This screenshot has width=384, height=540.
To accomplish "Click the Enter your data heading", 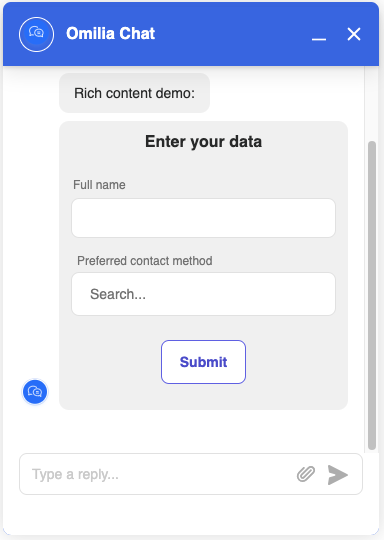I will (203, 142).
